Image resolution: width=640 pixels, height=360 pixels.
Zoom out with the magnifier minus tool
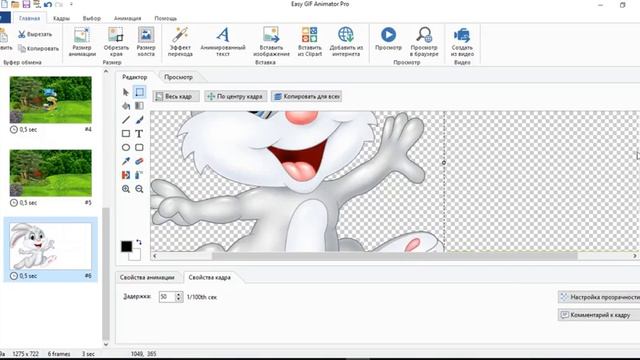pyautogui.click(x=139, y=189)
